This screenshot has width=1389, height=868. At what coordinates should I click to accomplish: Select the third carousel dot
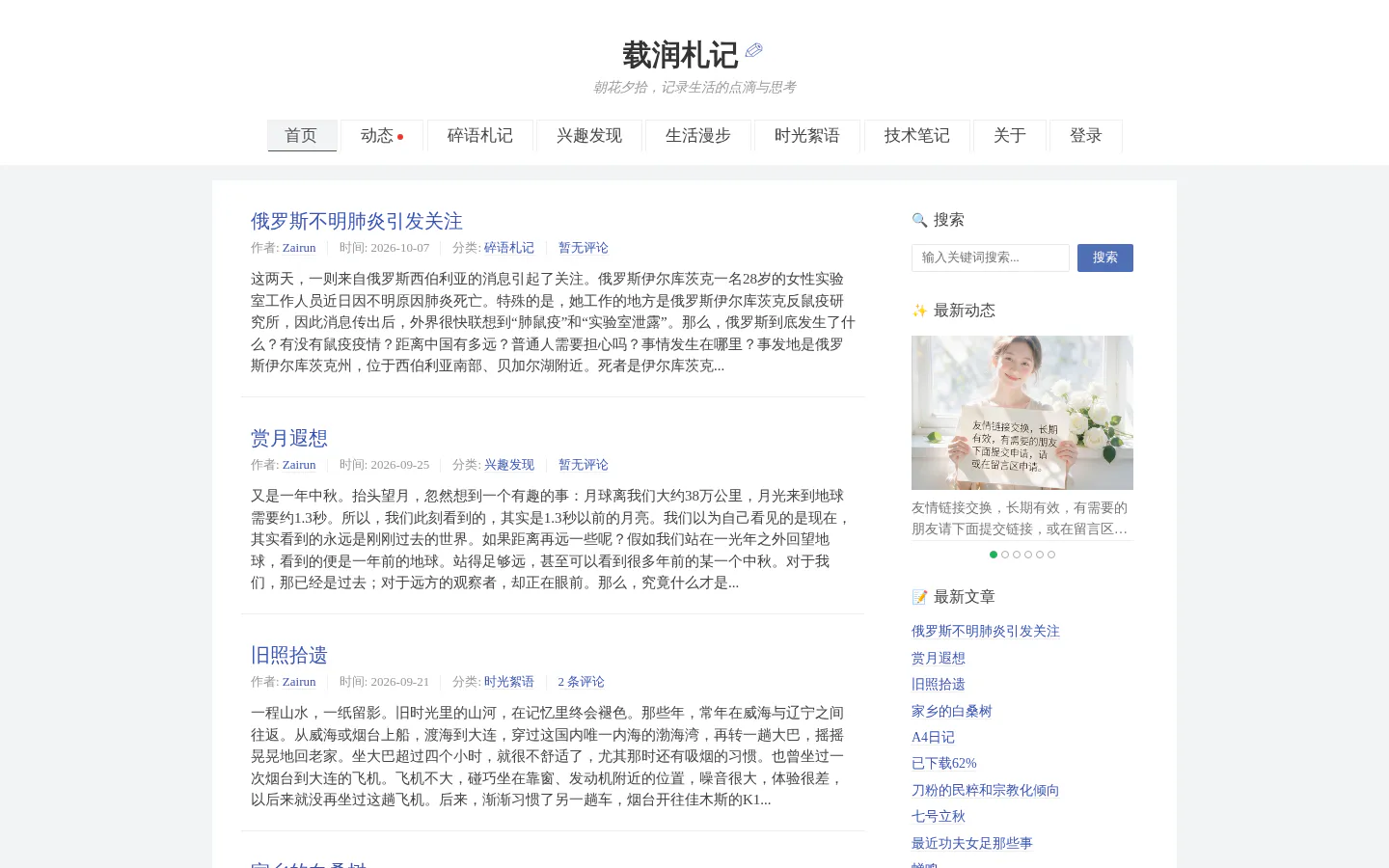[x=1017, y=555]
